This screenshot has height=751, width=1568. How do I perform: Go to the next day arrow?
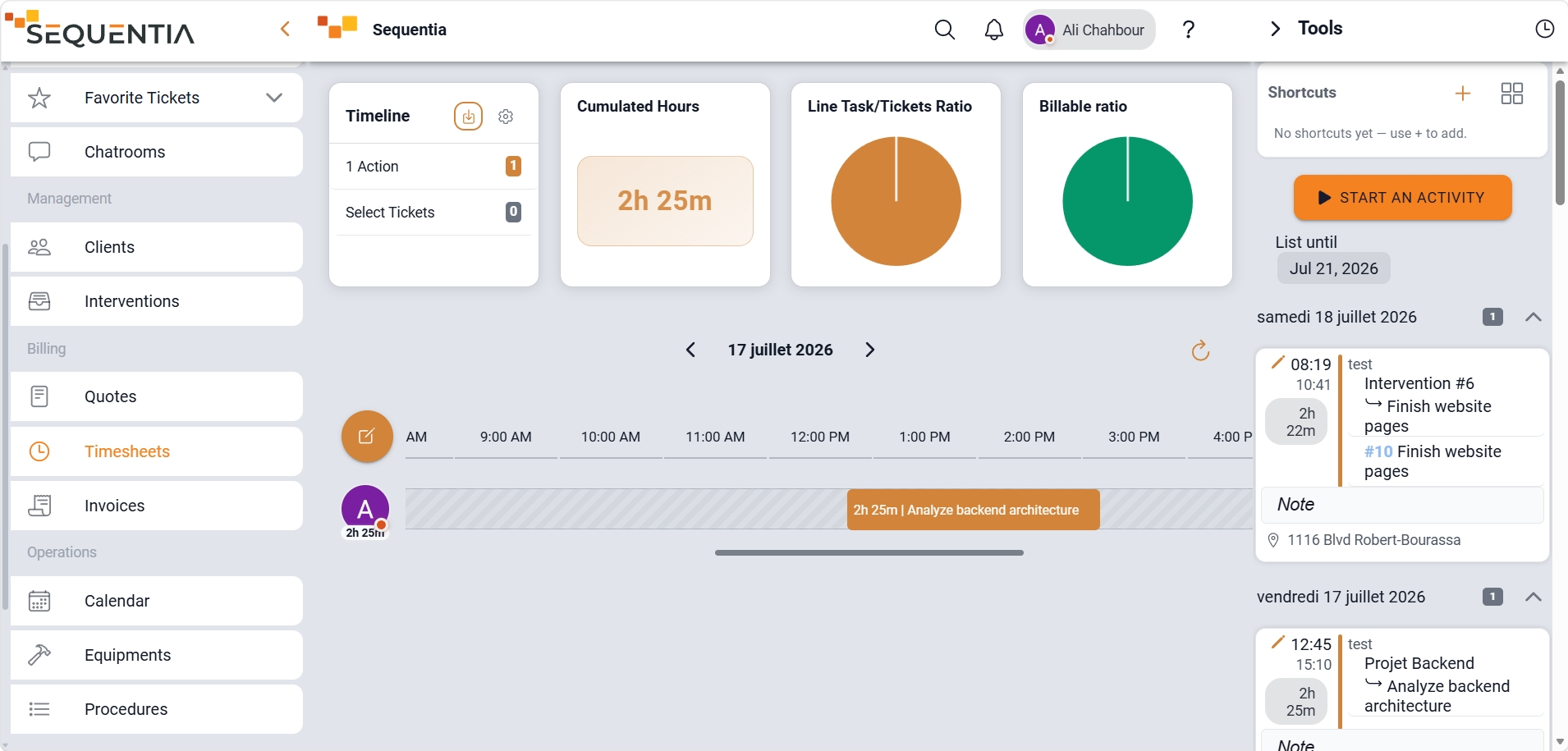click(870, 350)
